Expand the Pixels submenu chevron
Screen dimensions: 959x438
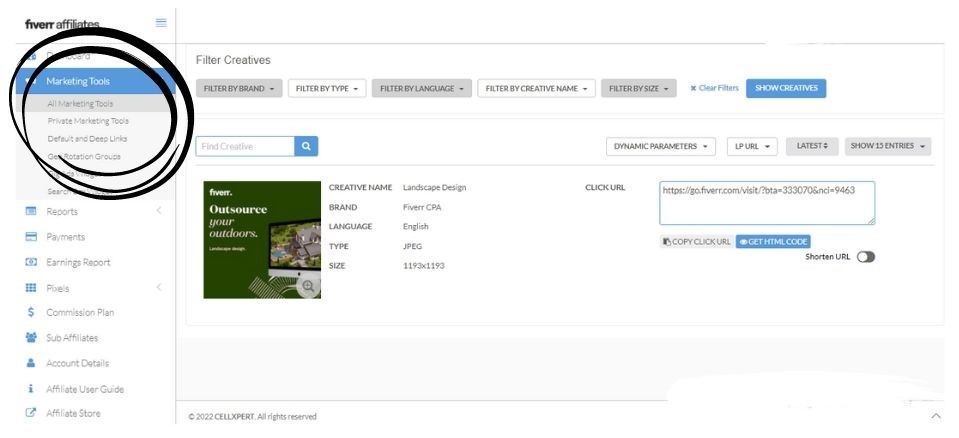click(159, 287)
